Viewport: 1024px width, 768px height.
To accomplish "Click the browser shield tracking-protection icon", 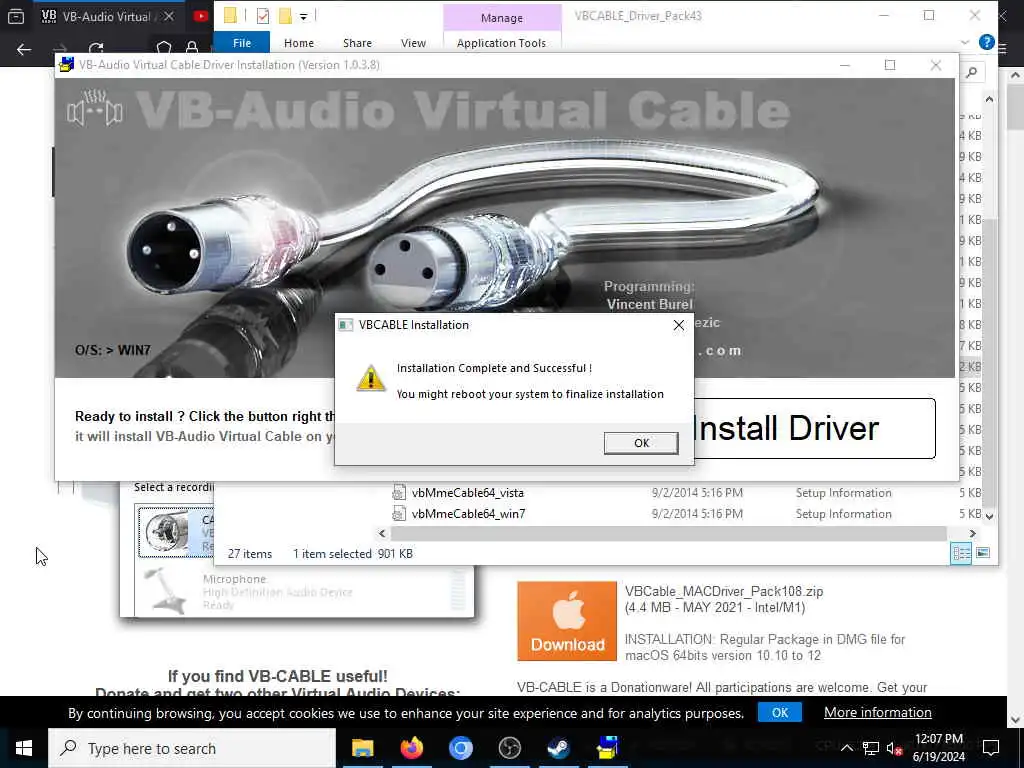I will point(163,48).
